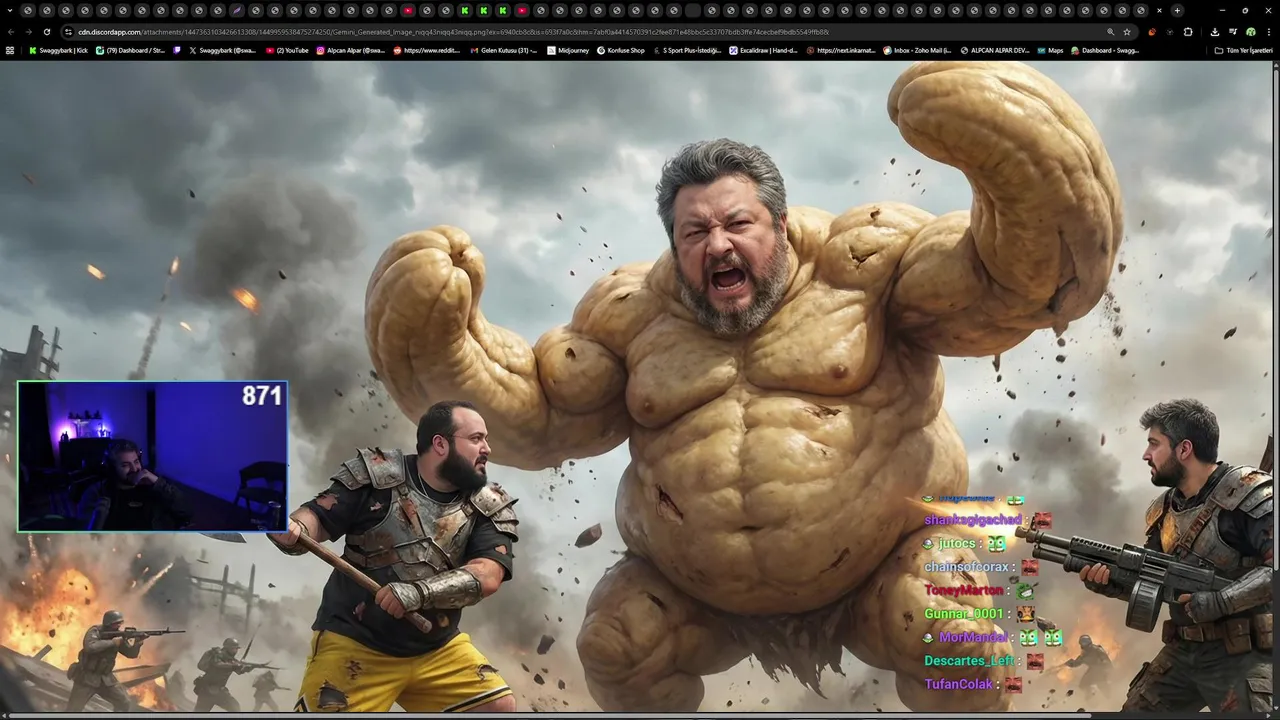Open the Dashboard - Swagg bookmark

(x=1104, y=50)
